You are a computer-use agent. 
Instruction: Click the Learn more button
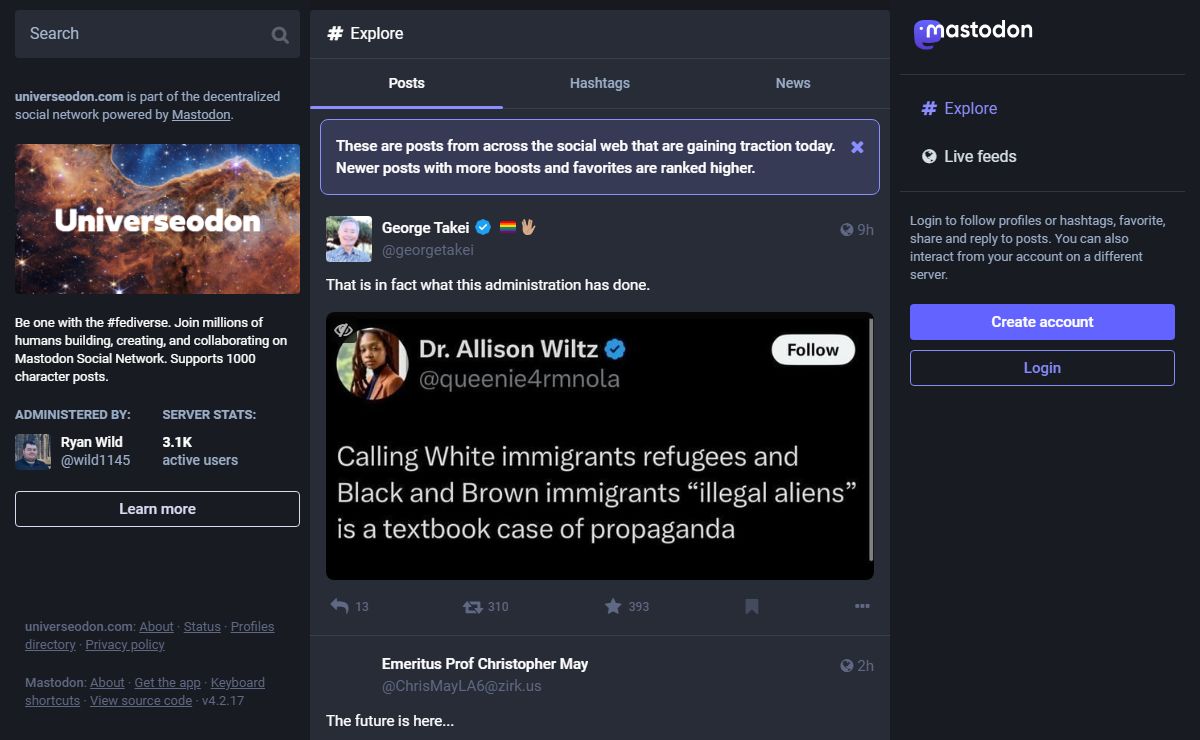tap(157, 509)
